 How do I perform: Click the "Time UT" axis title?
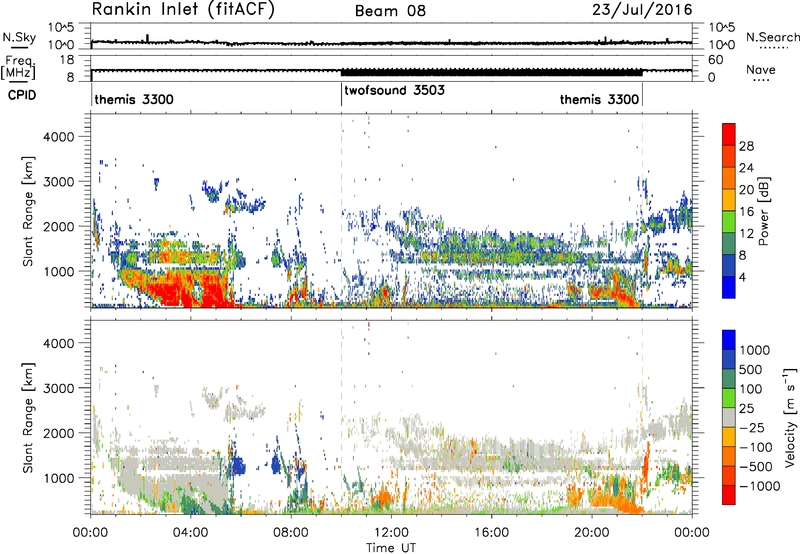pyautogui.click(x=391, y=548)
